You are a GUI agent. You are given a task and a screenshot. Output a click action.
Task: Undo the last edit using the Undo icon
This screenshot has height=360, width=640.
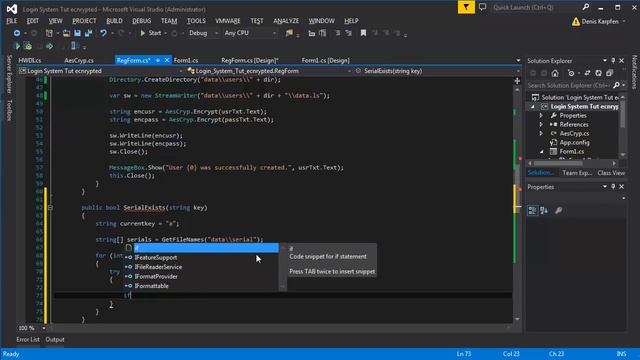(103, 33)
